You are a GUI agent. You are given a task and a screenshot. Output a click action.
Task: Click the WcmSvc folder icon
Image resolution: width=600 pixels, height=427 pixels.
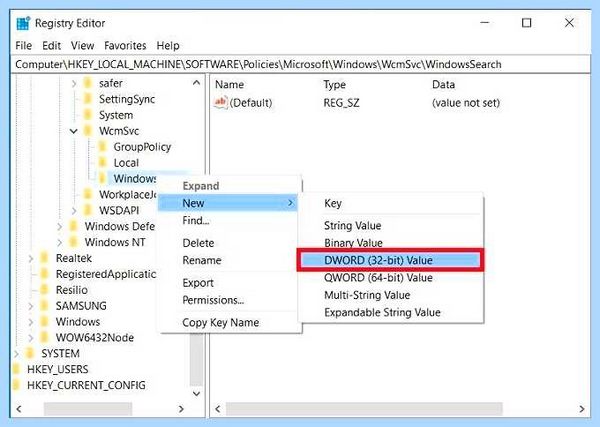click(88, 131)
